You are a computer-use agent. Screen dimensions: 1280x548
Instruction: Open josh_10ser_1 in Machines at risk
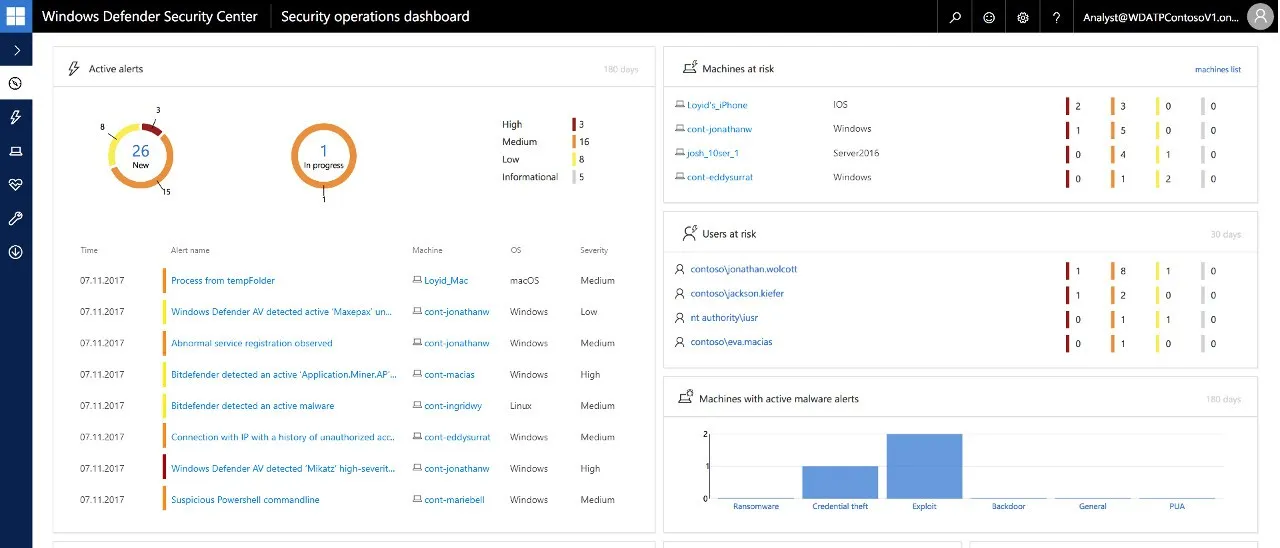713,153
